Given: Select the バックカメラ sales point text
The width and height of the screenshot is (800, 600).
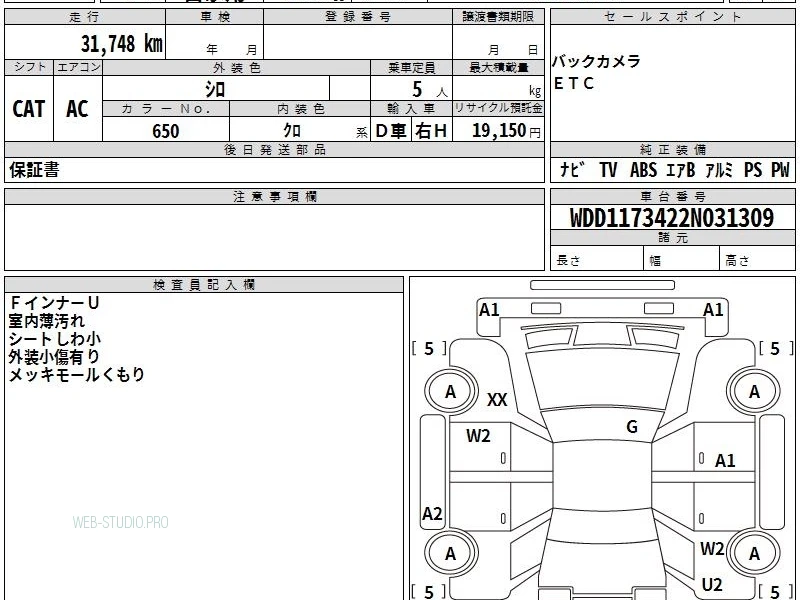Looking at the screenshot, I should coord(596,61).
